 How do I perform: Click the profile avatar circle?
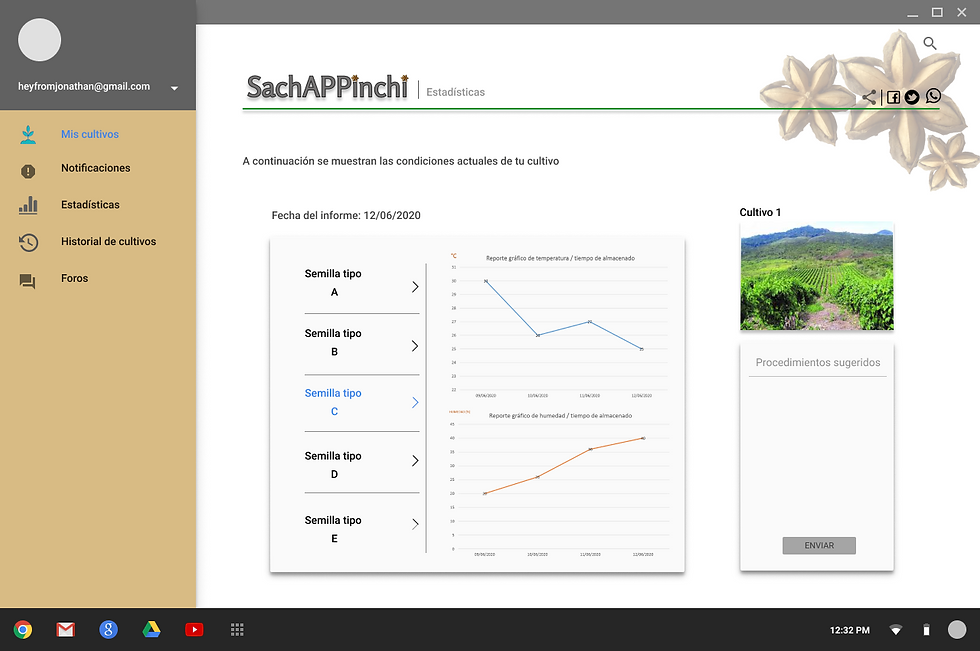pos(39,40)
